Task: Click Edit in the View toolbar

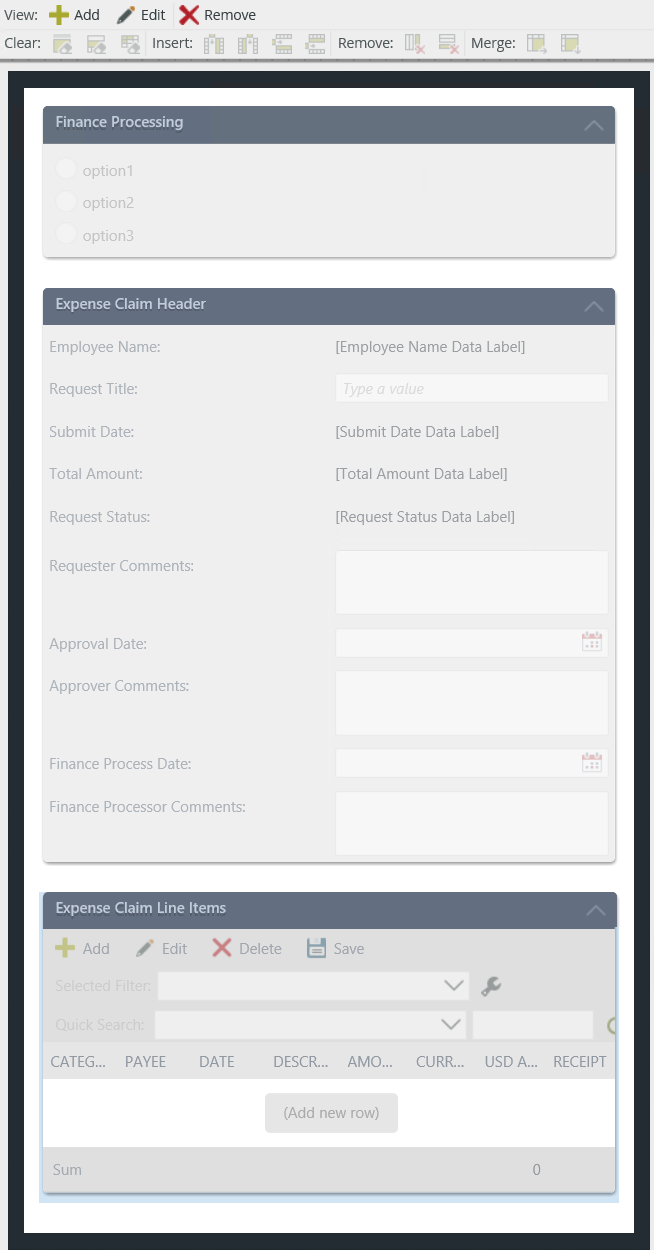Action: pos(140,14)
